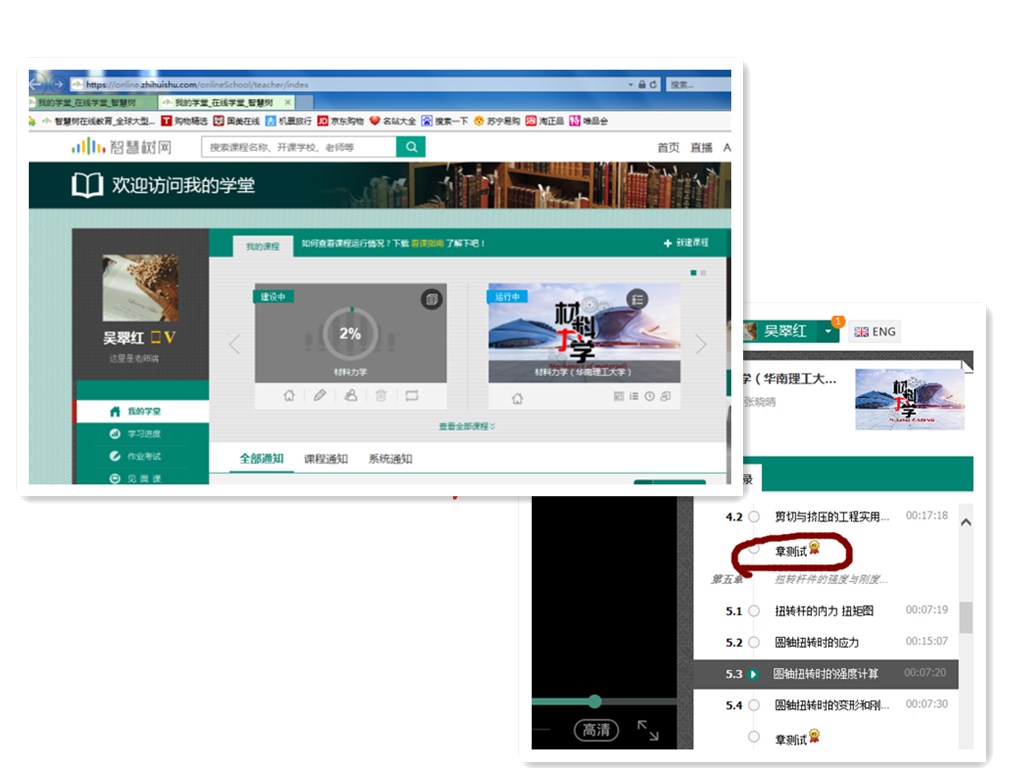Click the green search magnifier button
This screenshot has width=1024, height=768.
[411, 147]
